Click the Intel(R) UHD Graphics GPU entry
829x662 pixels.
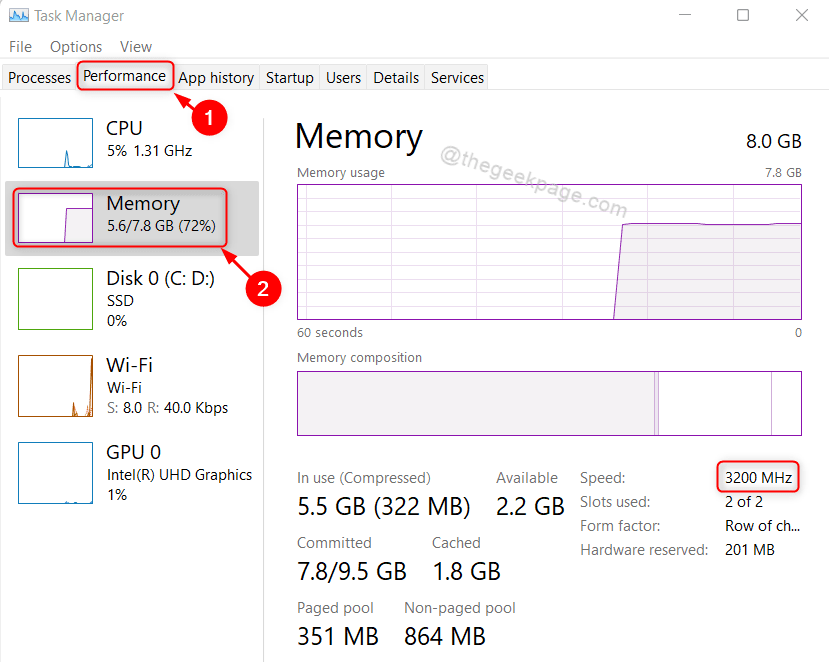pos(178,474)
